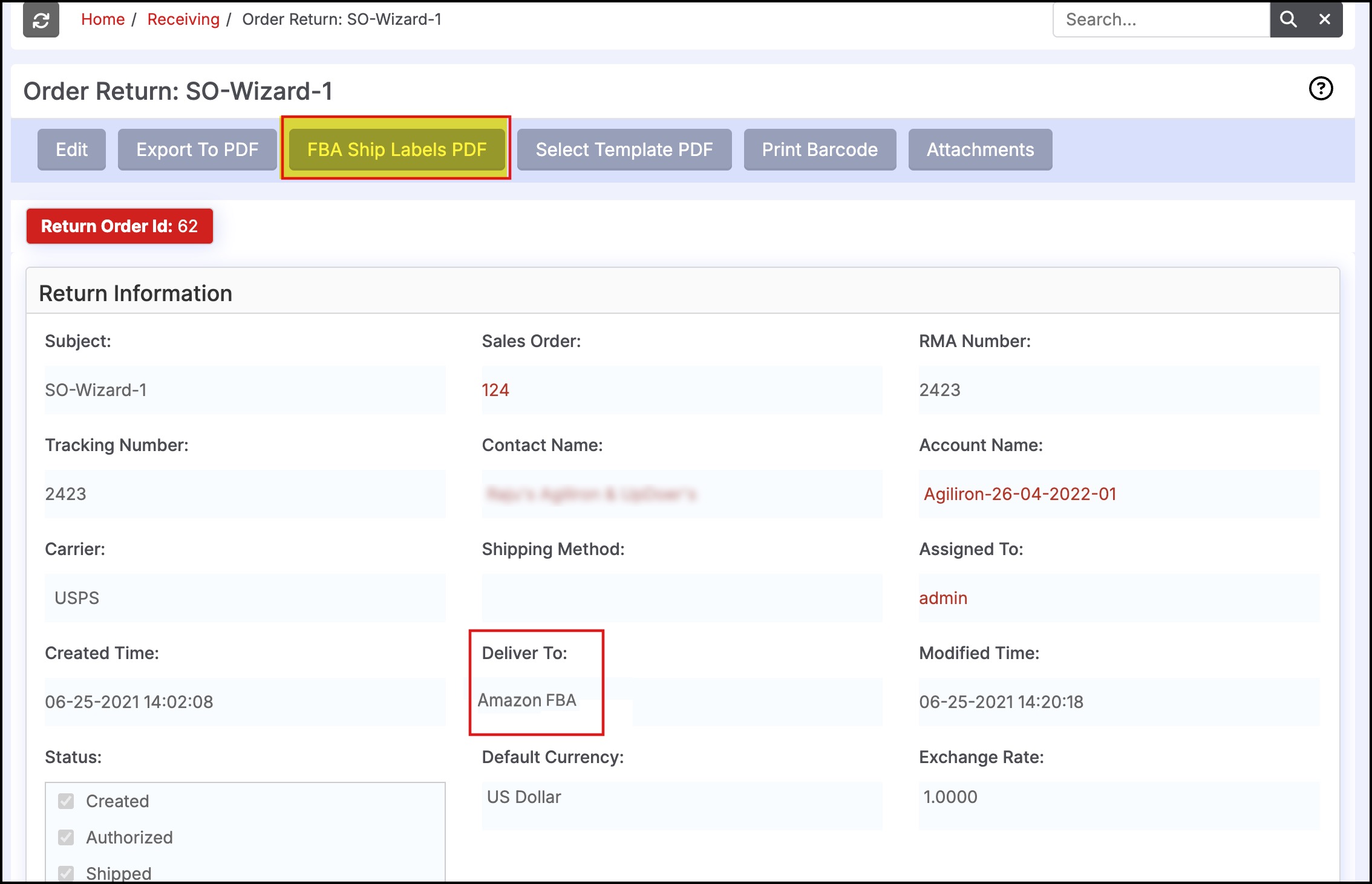Focus the Search input field
The height and width of the screenshot is (884, 1372).
click(x=1160, y=20)
